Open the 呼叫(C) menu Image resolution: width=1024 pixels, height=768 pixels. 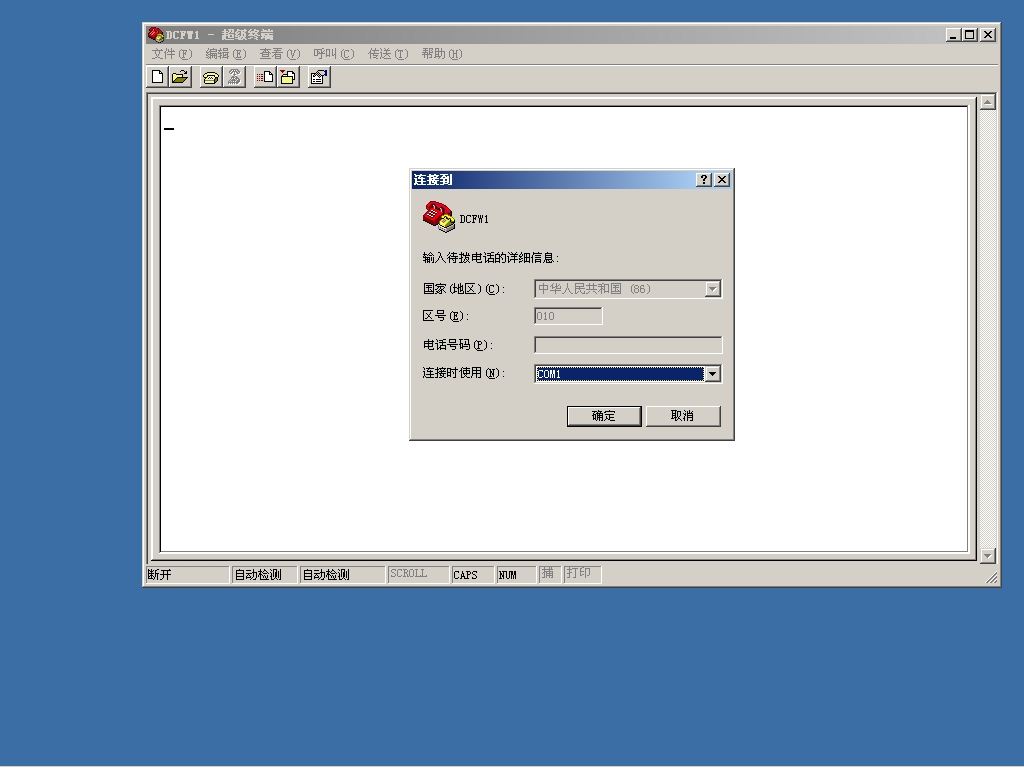333,54
